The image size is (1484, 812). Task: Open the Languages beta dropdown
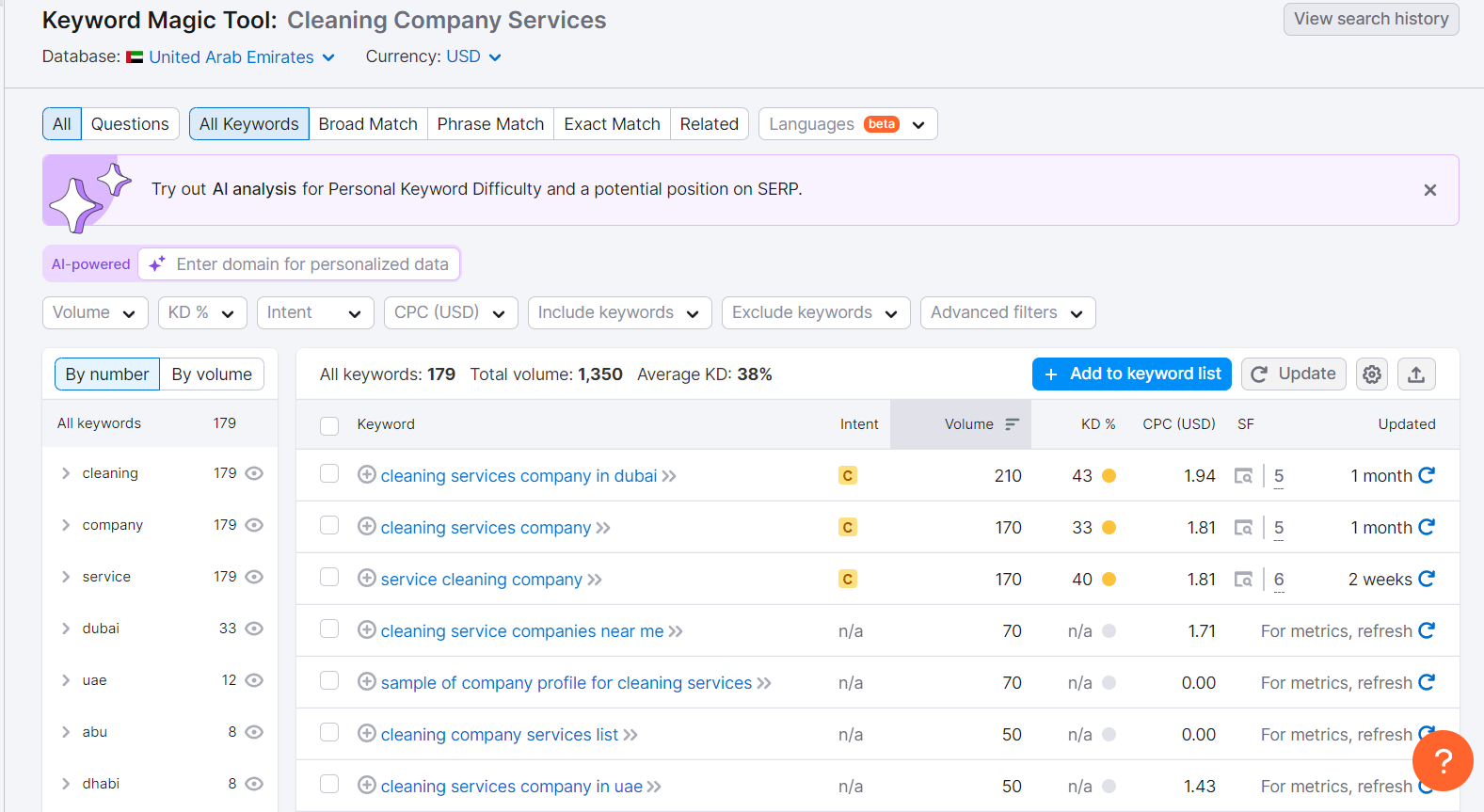tap(848, 124)
